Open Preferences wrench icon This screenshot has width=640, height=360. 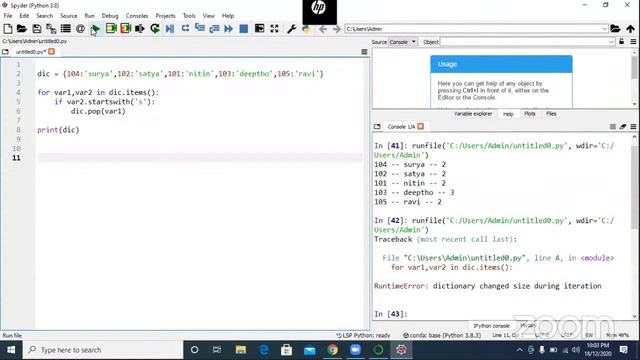291,29
